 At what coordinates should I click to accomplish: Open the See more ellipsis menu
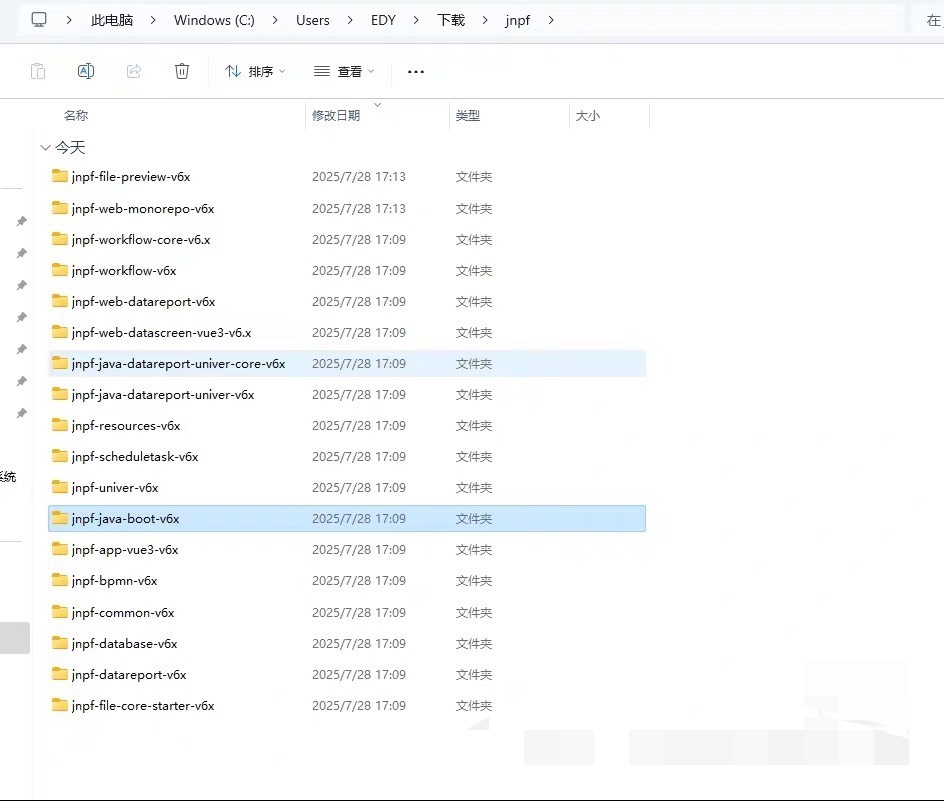click(416, 72)
